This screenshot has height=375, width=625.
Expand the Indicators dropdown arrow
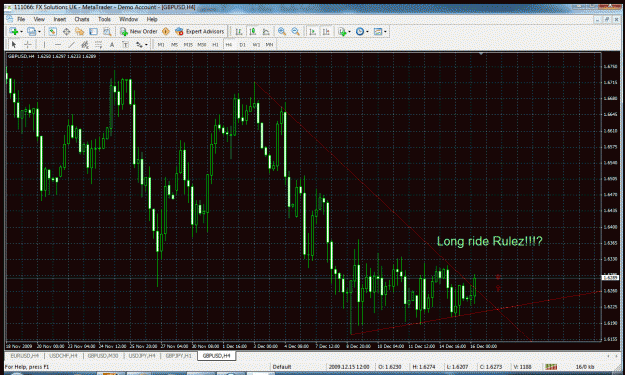tap(349, 32)
